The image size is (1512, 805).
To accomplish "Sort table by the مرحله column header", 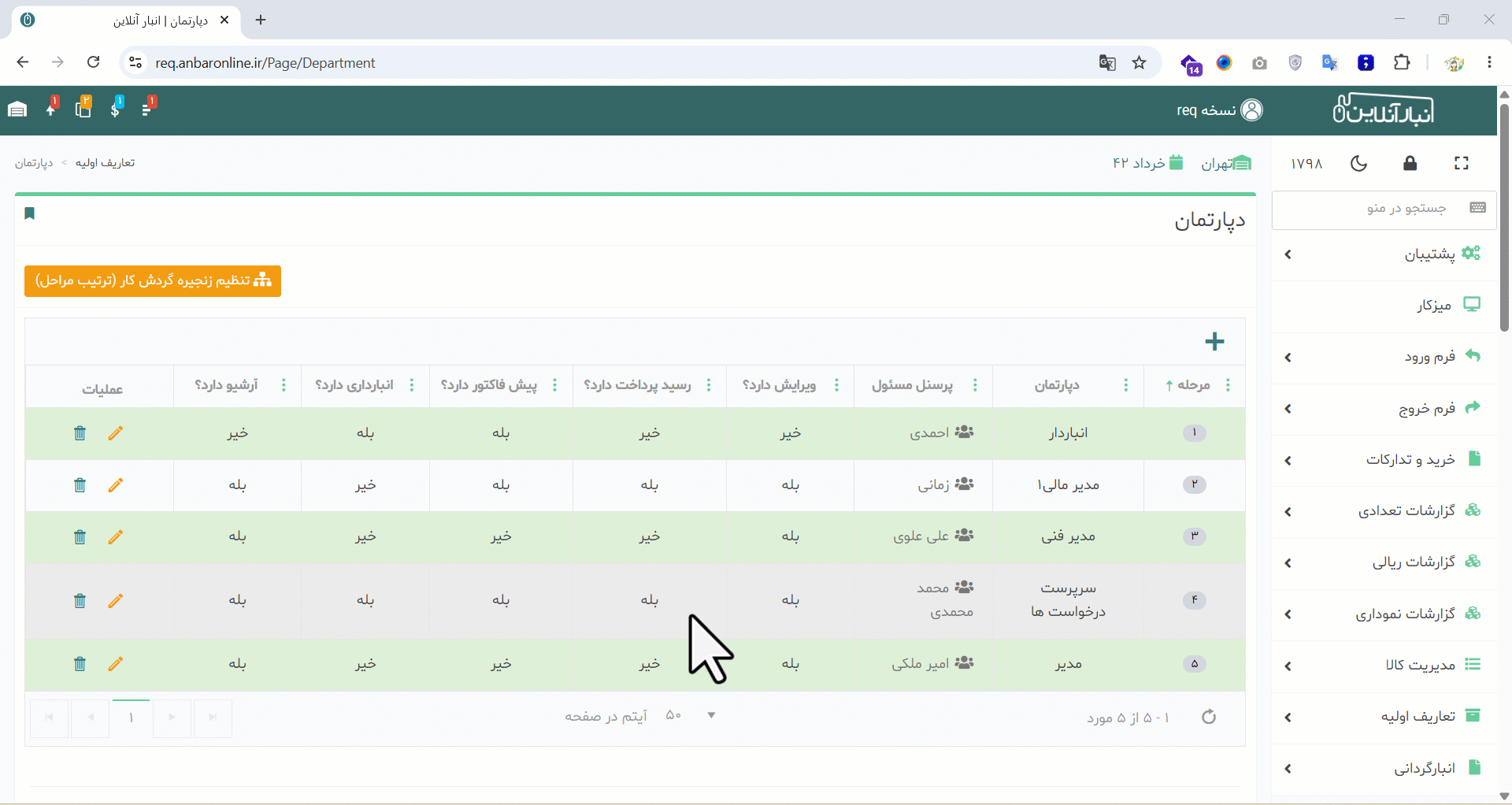I will 1188,385.
